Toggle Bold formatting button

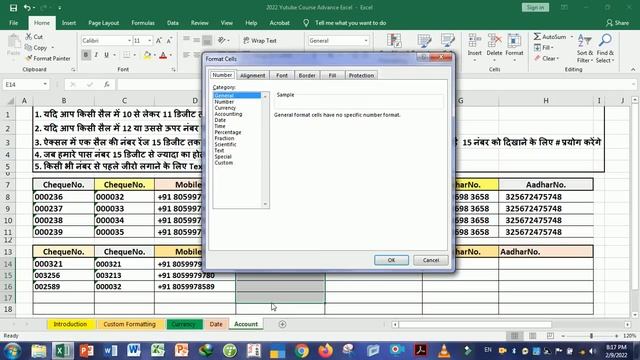click(x=86, y=55)
